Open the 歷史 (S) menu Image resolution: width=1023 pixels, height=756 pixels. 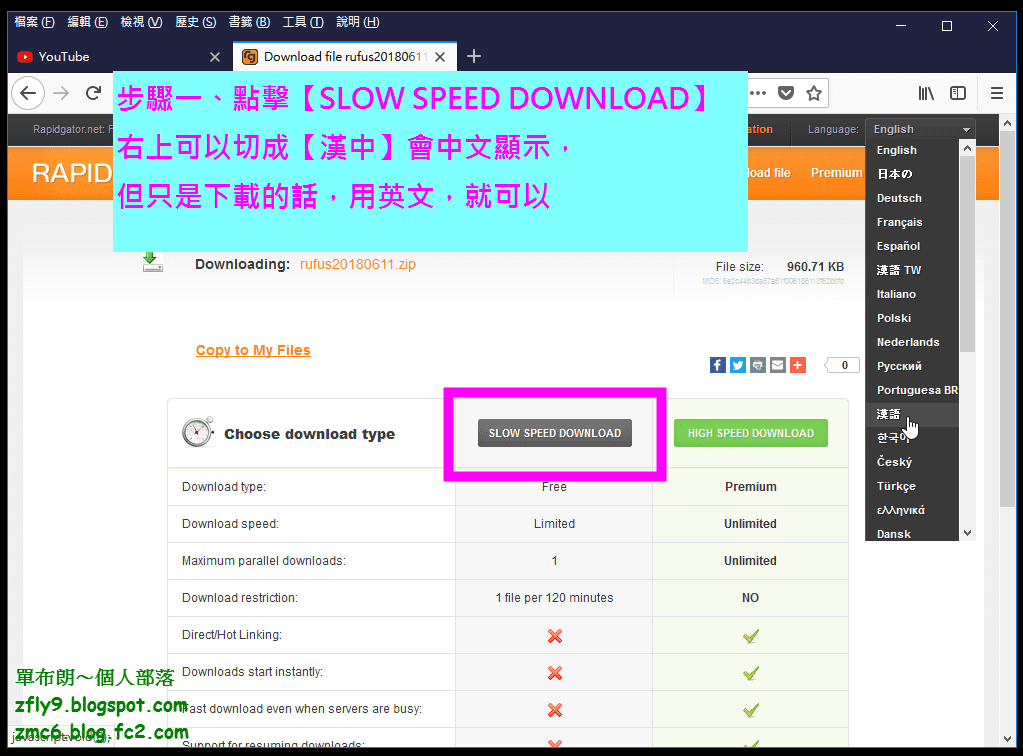tap(195, 22)
